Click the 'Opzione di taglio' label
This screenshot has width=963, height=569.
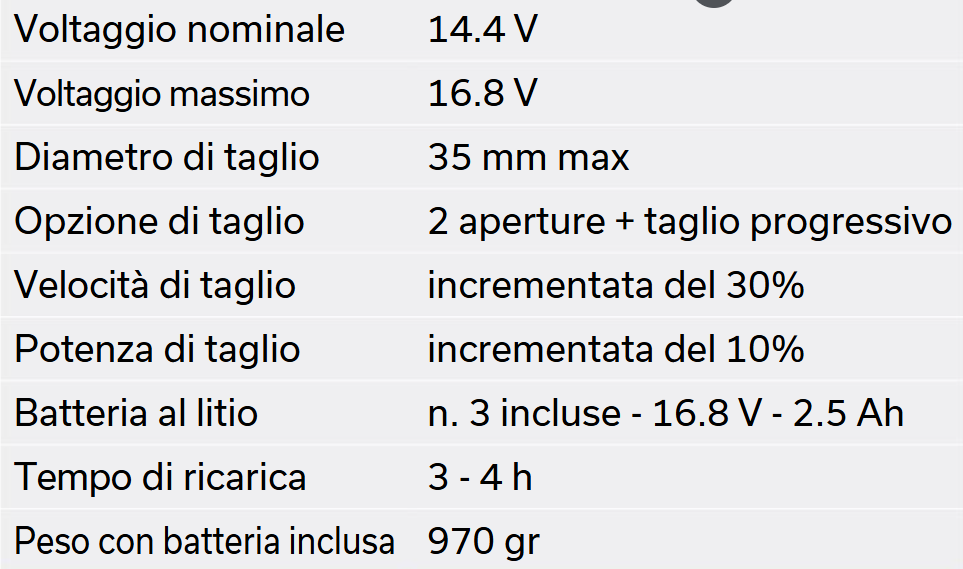[159, 221]
